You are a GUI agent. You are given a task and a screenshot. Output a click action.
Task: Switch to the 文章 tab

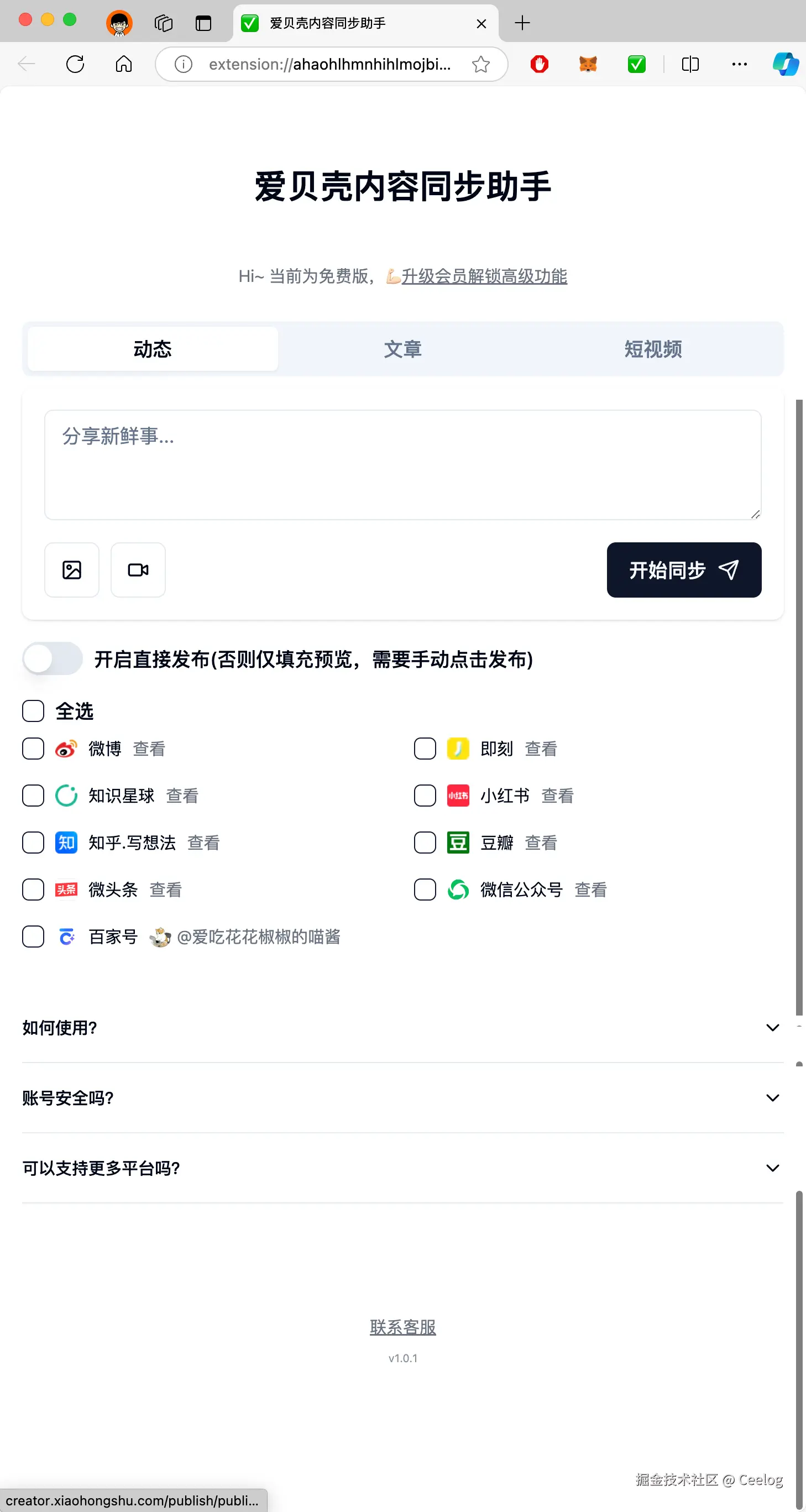[x=402, y=349]
